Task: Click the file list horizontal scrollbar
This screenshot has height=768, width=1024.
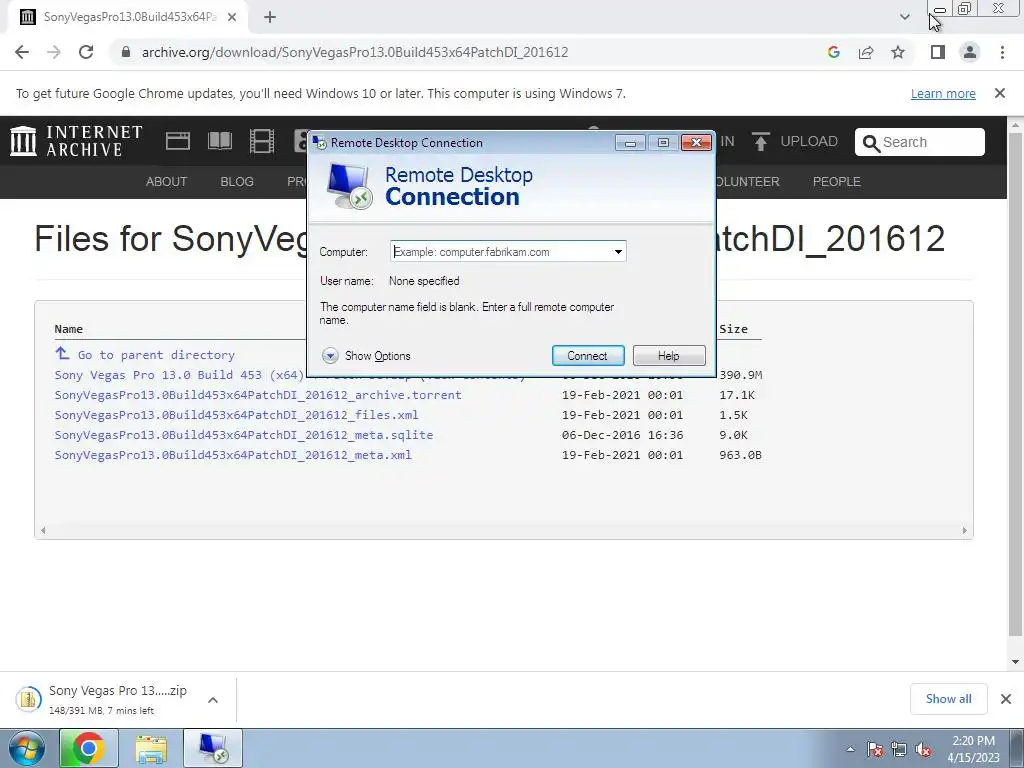Action: (504, 530)
